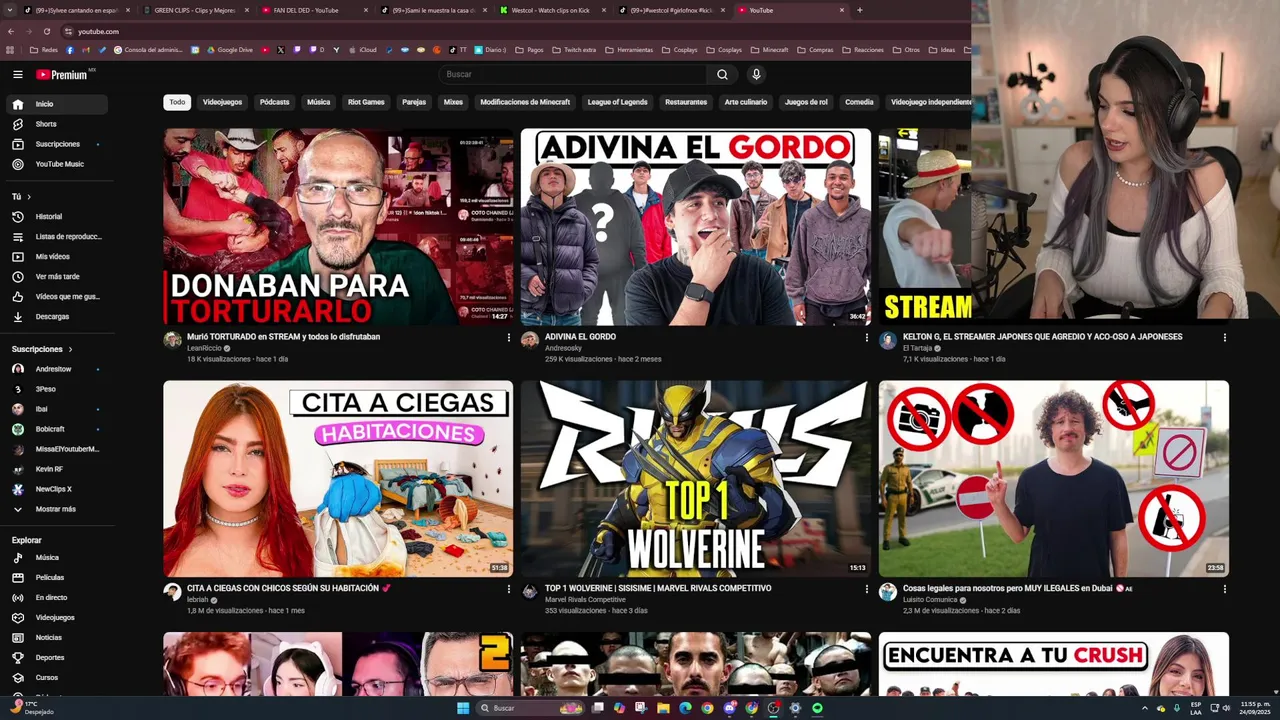
Task: Open the Herramientas bookmarks folder
Action: coord(629,50)
